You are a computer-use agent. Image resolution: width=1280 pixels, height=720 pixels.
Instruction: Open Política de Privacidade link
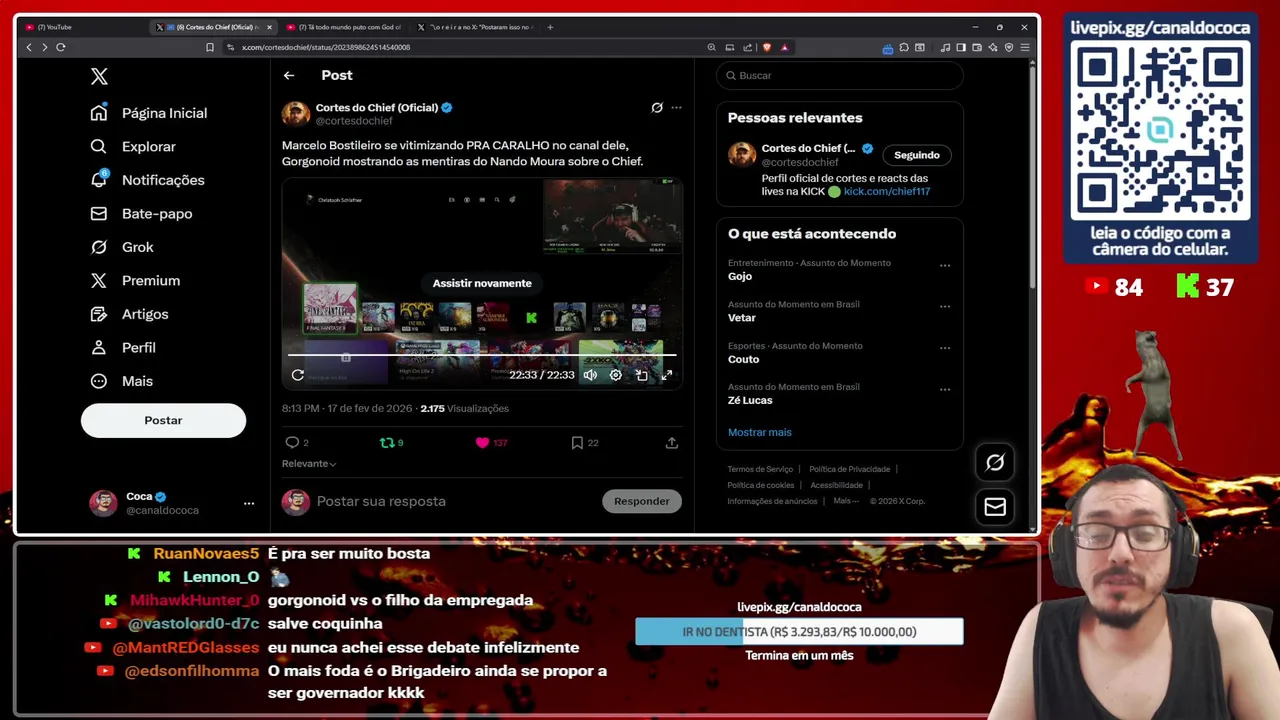point(849,469)
